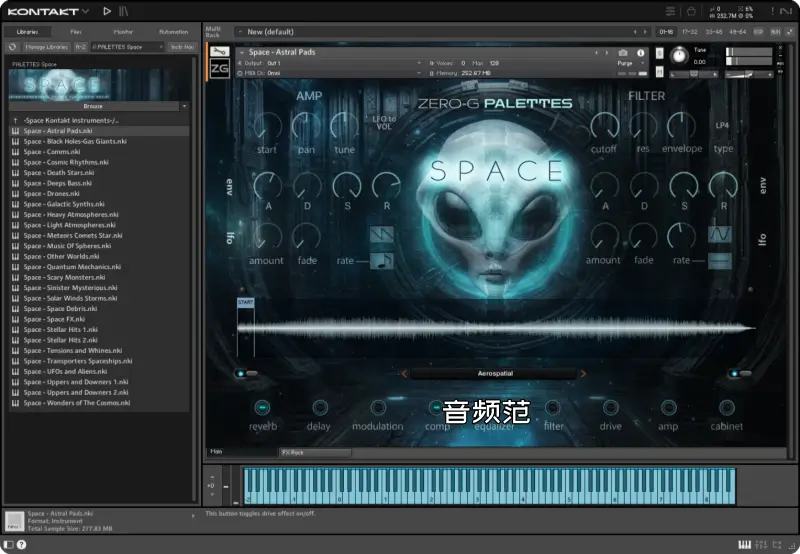Click the camera snapshot icon
Screen dimensions: 800x554
tap(623, 53)
